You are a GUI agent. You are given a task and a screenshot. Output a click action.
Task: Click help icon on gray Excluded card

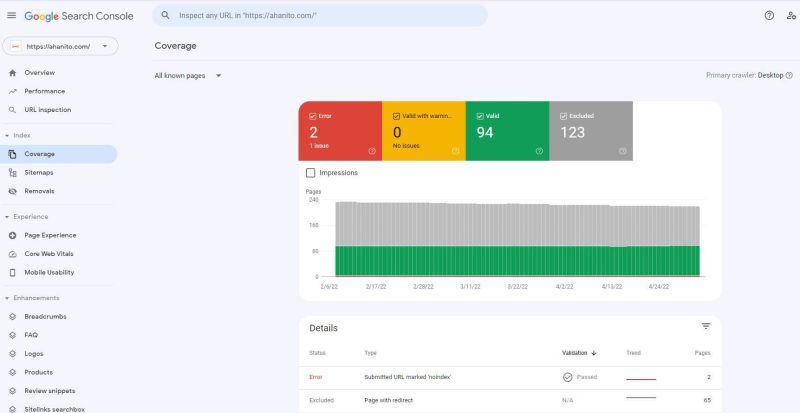point(622,151)
